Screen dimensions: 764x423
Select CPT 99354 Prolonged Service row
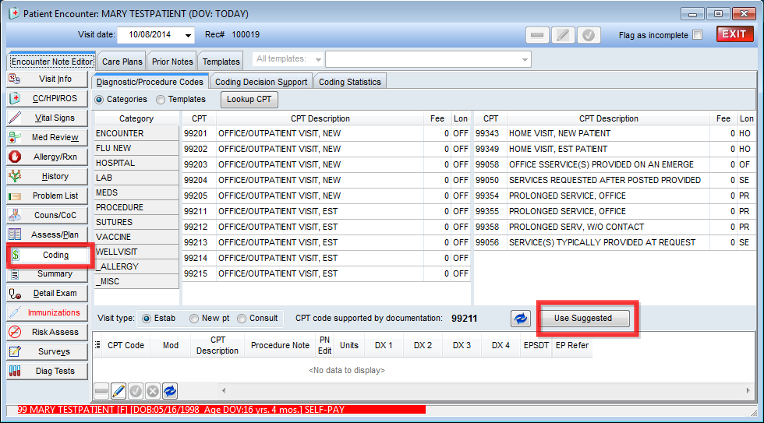(x=613, y=196)
